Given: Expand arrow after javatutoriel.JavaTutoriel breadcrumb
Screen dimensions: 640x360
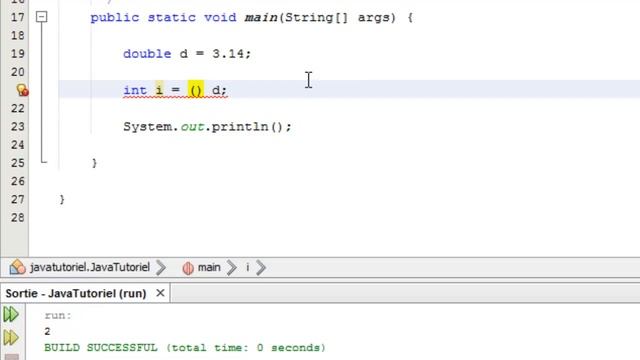Looking at the screenshot, I should (161, 267).
